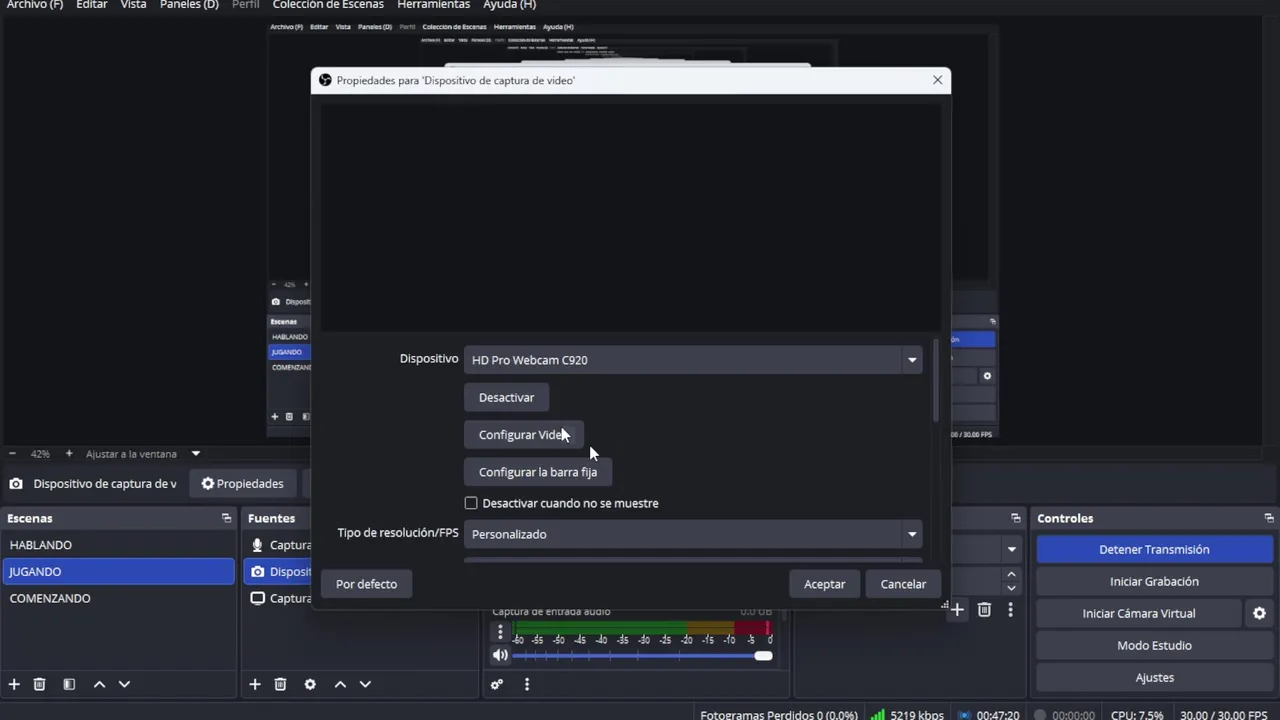Add a new source in Fuentes

pyautogui.click(x=255, y=684)
